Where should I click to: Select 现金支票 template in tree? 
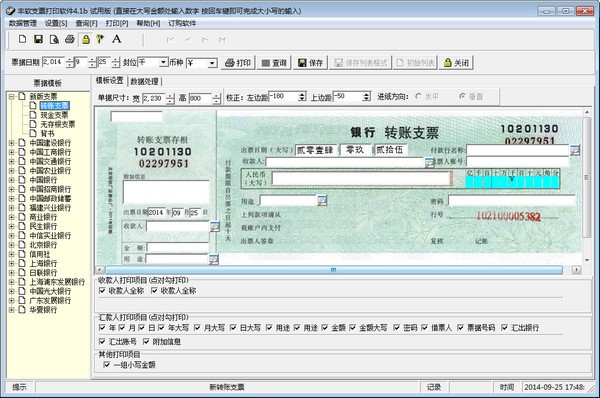tap(54, 115)
